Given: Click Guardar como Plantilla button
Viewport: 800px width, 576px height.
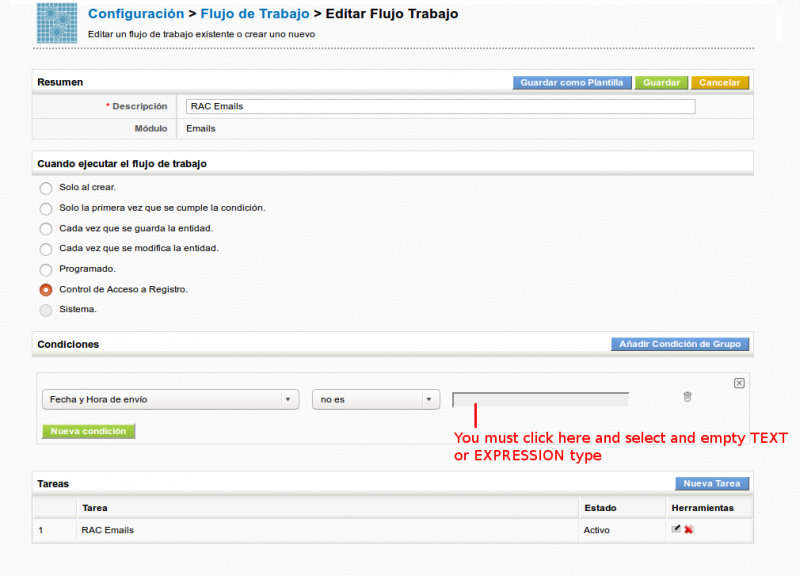Looking at the screenshot, I should click(572, 83).
